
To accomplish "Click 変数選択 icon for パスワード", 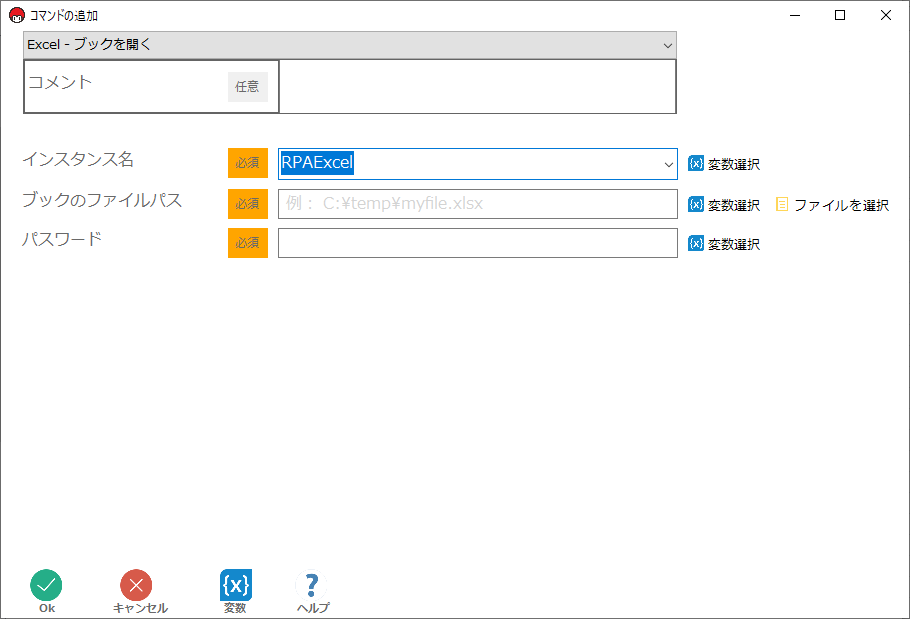I will point(696,243).
